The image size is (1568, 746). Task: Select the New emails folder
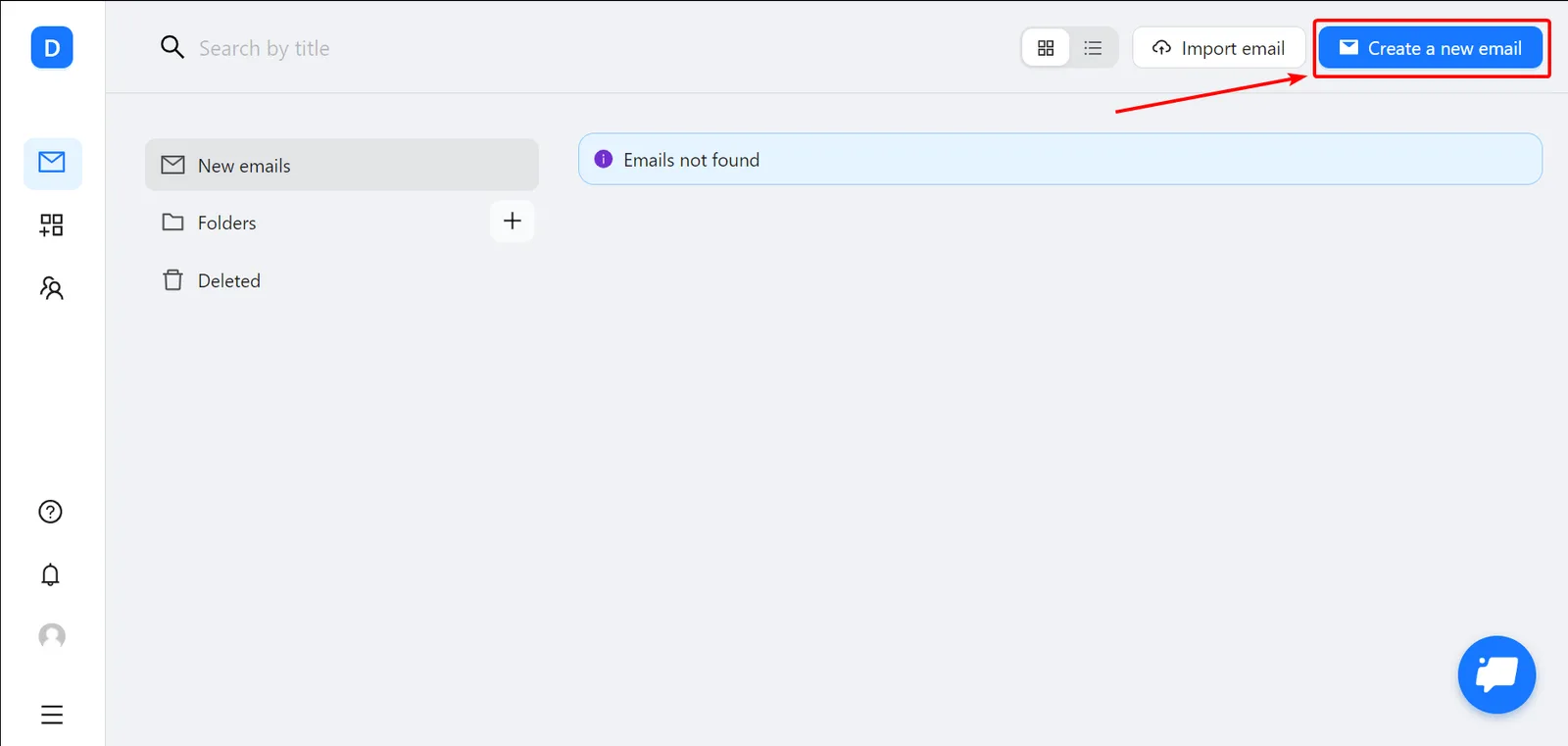(x=342, y=165)
